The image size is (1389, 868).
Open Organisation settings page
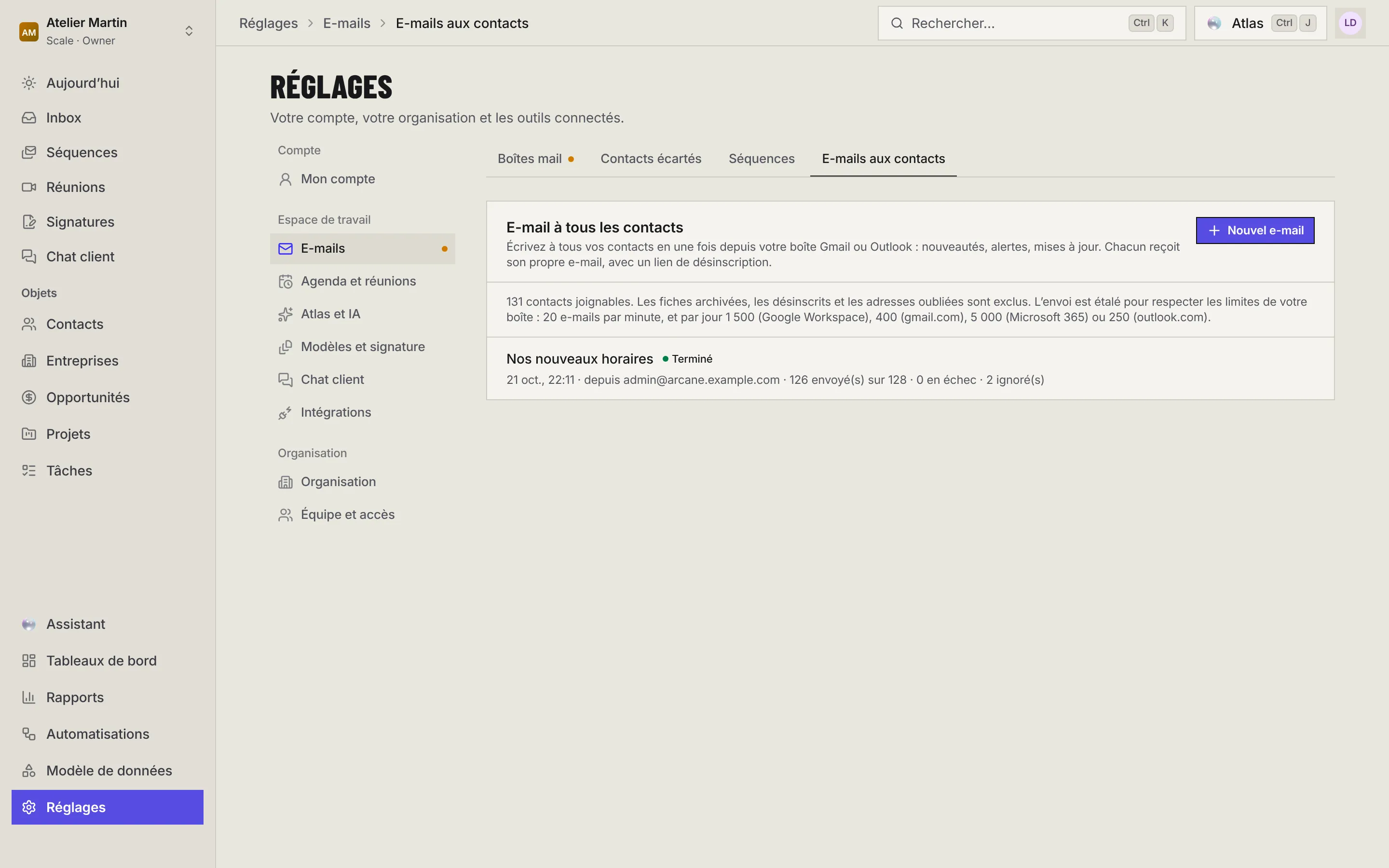tap(362, 482)
